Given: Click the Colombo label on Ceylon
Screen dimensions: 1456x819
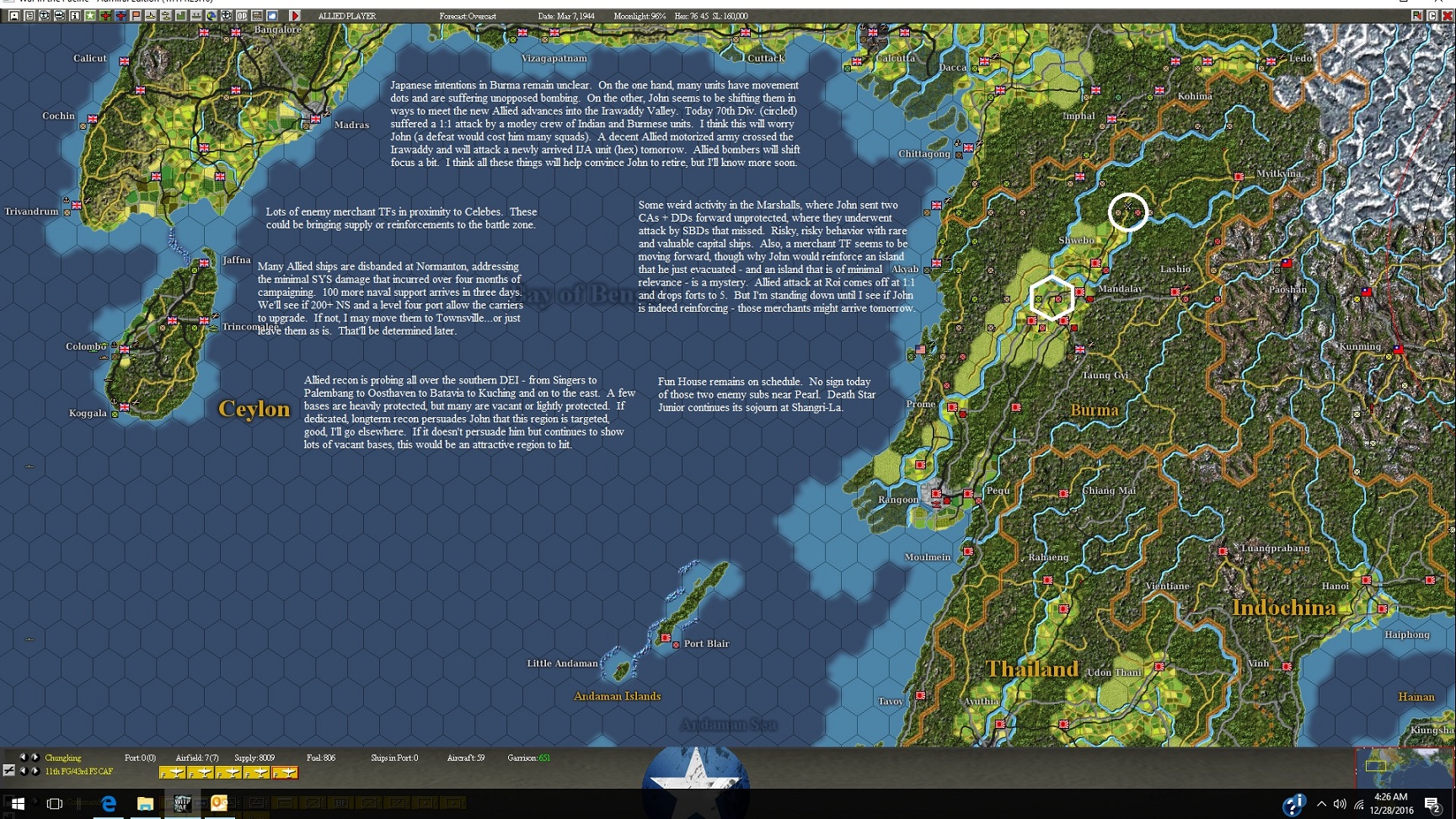Looking at the screenshot, I should point(86,346).
